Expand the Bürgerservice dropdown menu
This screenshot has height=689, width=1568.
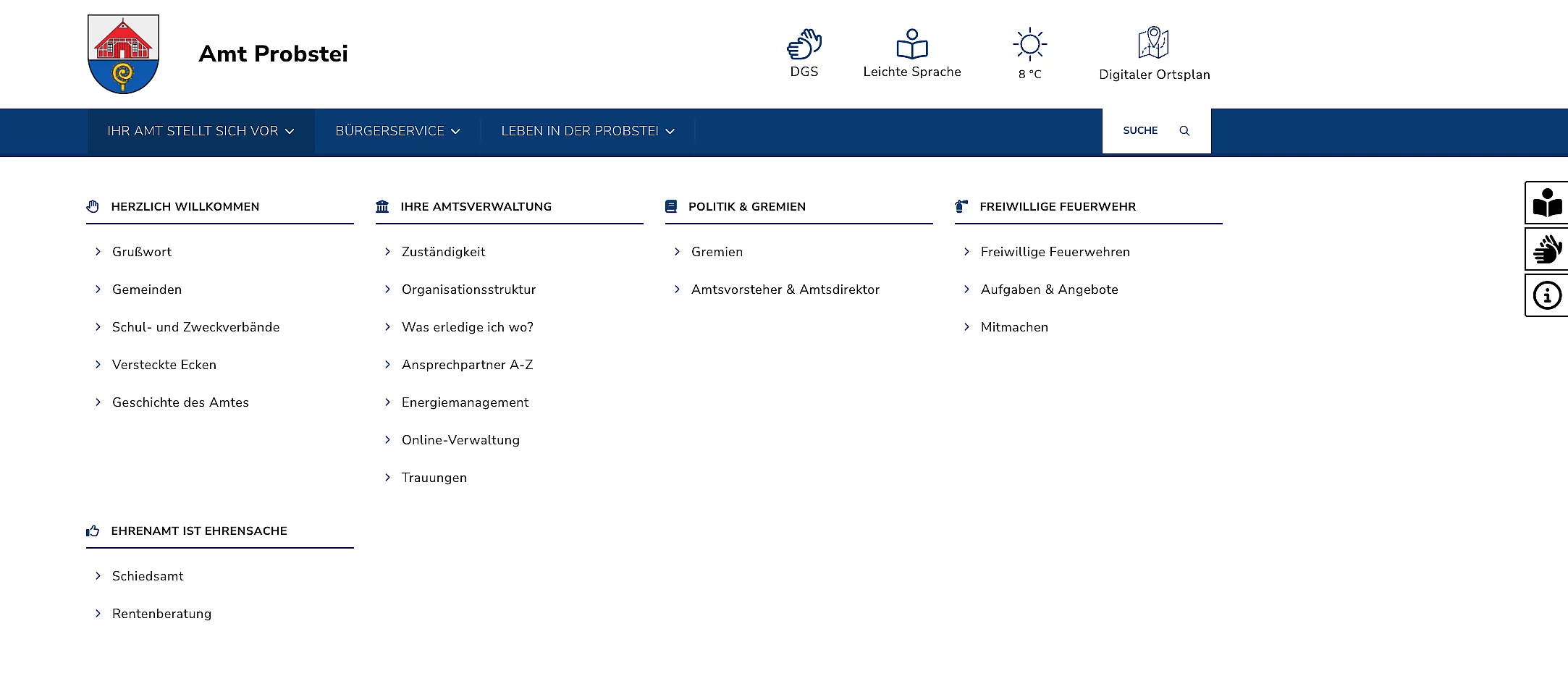397,131
